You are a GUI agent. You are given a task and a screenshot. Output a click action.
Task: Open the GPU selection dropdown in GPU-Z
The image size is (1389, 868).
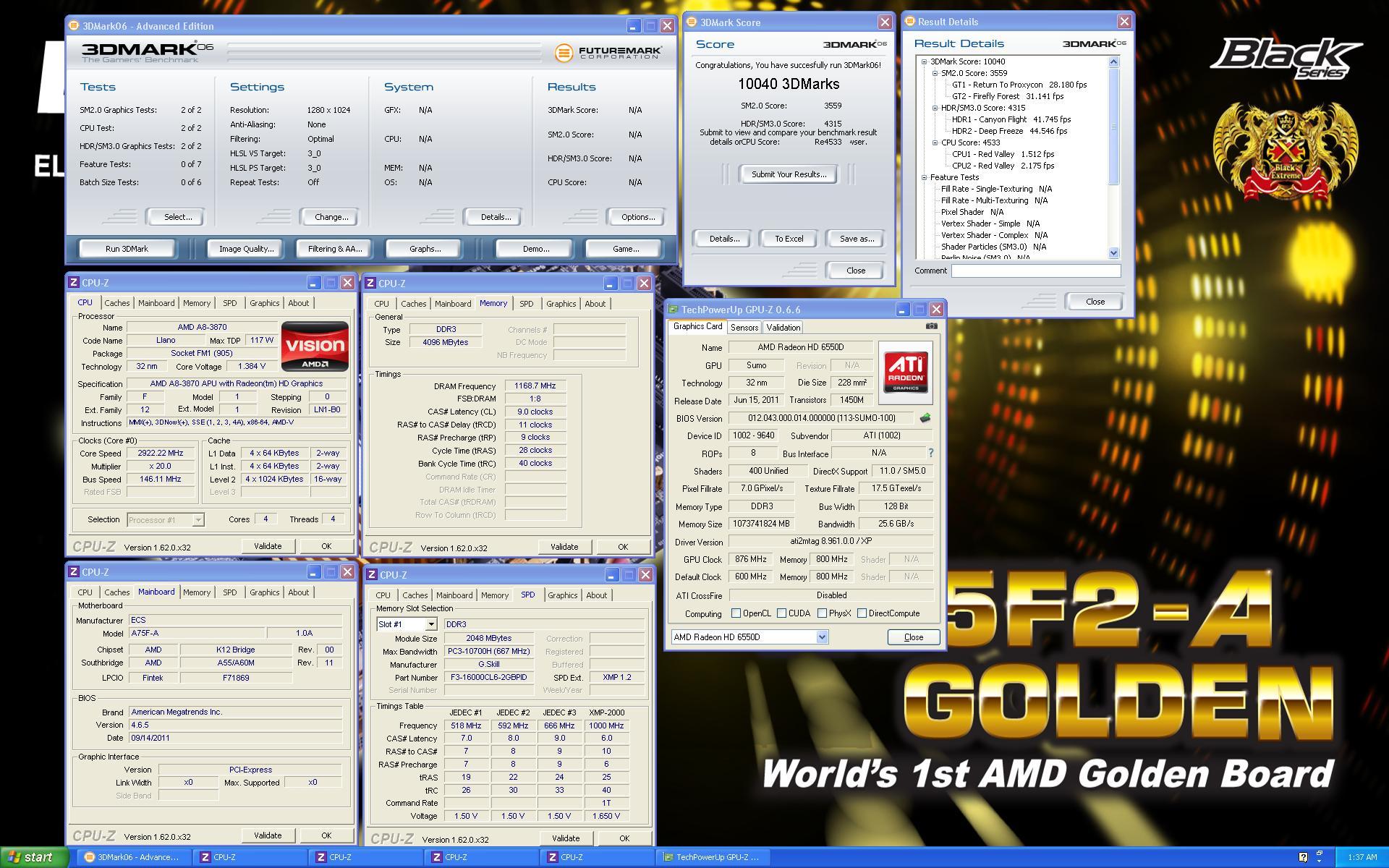pos(822,637)
